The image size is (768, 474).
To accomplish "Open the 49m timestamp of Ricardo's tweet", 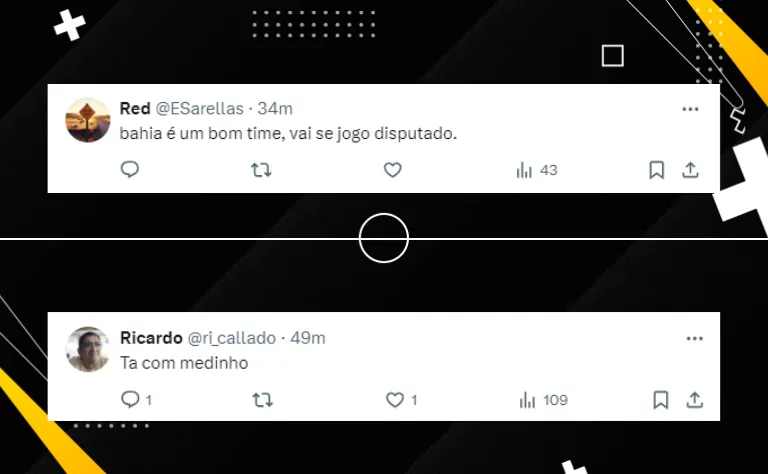I will (308, 338).
